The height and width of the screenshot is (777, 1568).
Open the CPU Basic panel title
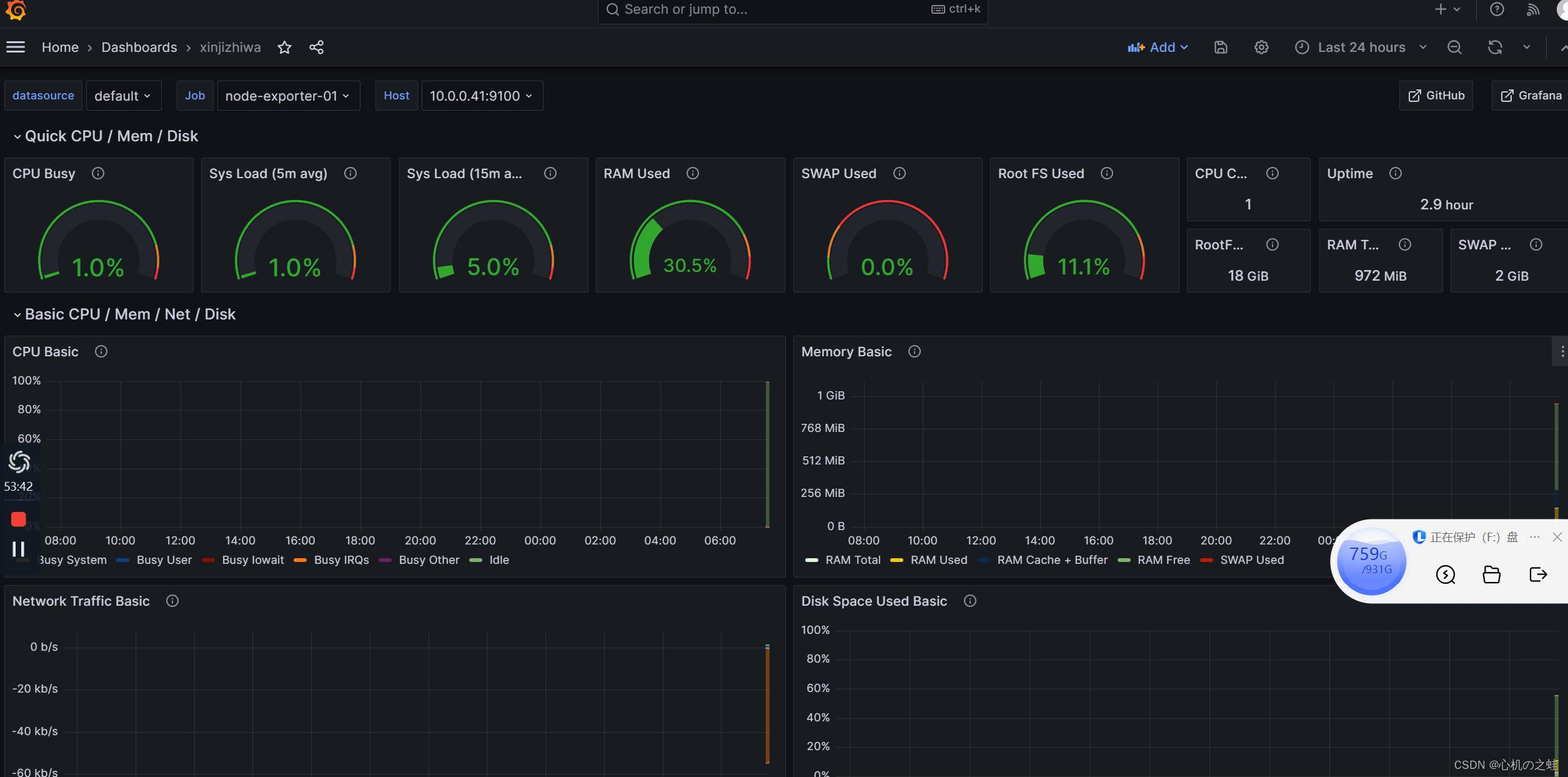(x=46, y=351)
